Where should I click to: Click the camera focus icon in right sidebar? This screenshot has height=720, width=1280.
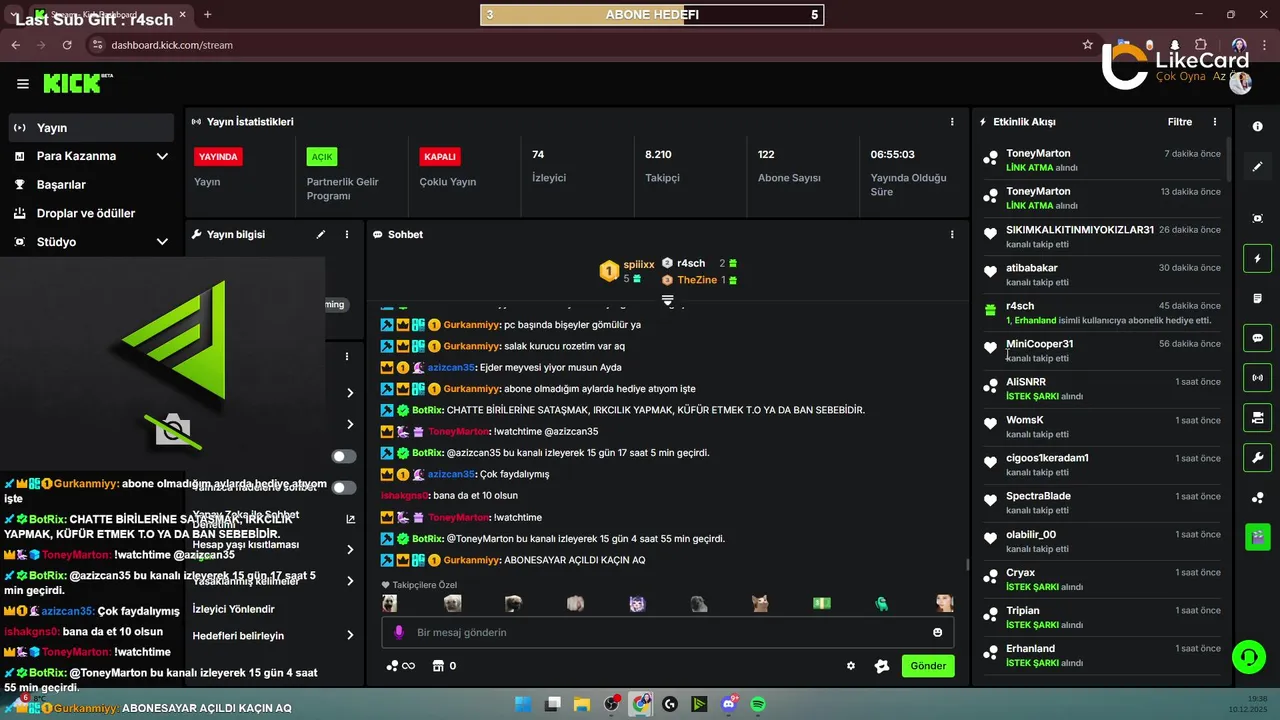coord(1257,218)
